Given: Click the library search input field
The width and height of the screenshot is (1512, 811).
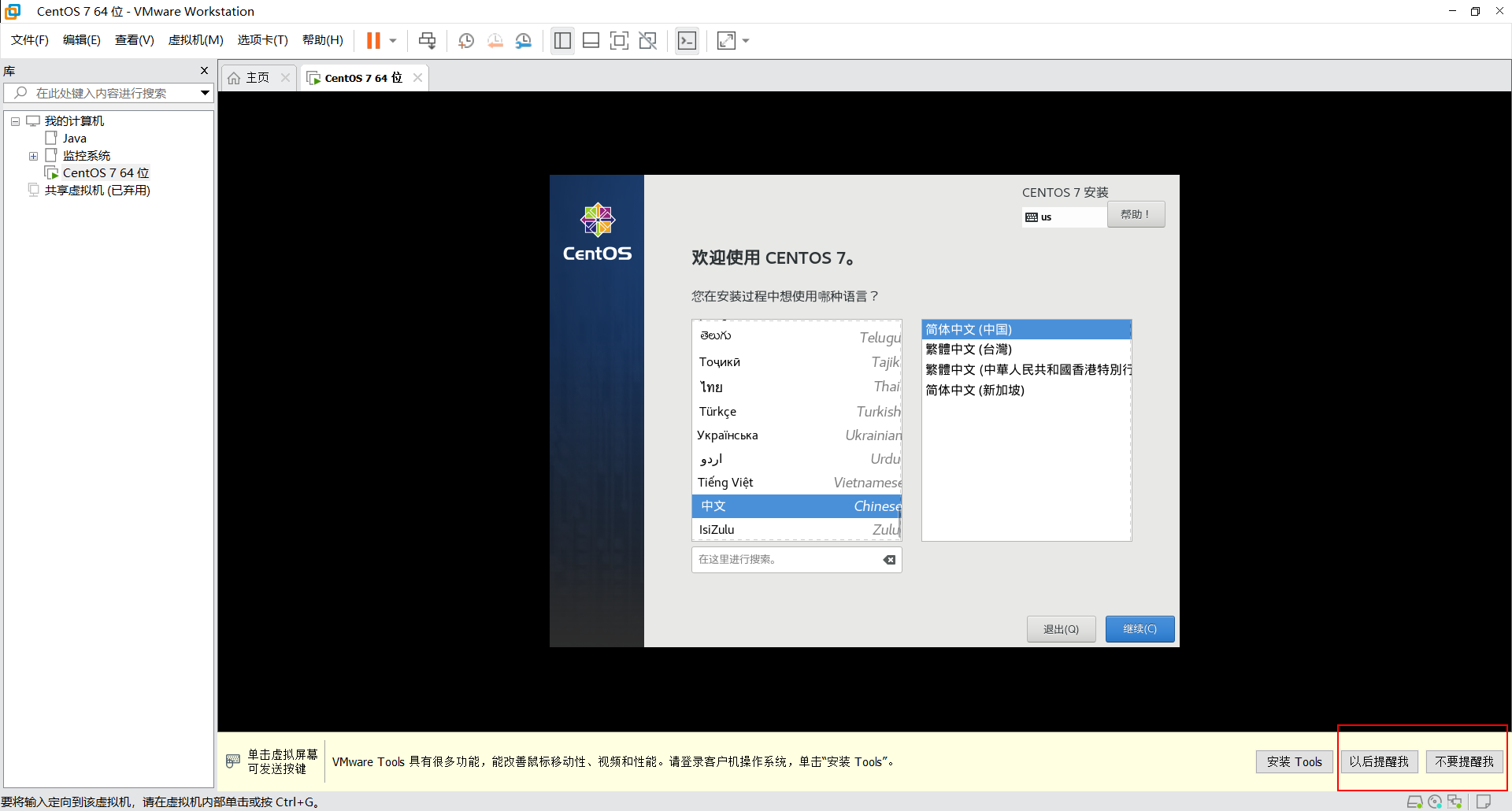Looking at the screenshot, I should [108, 93].
